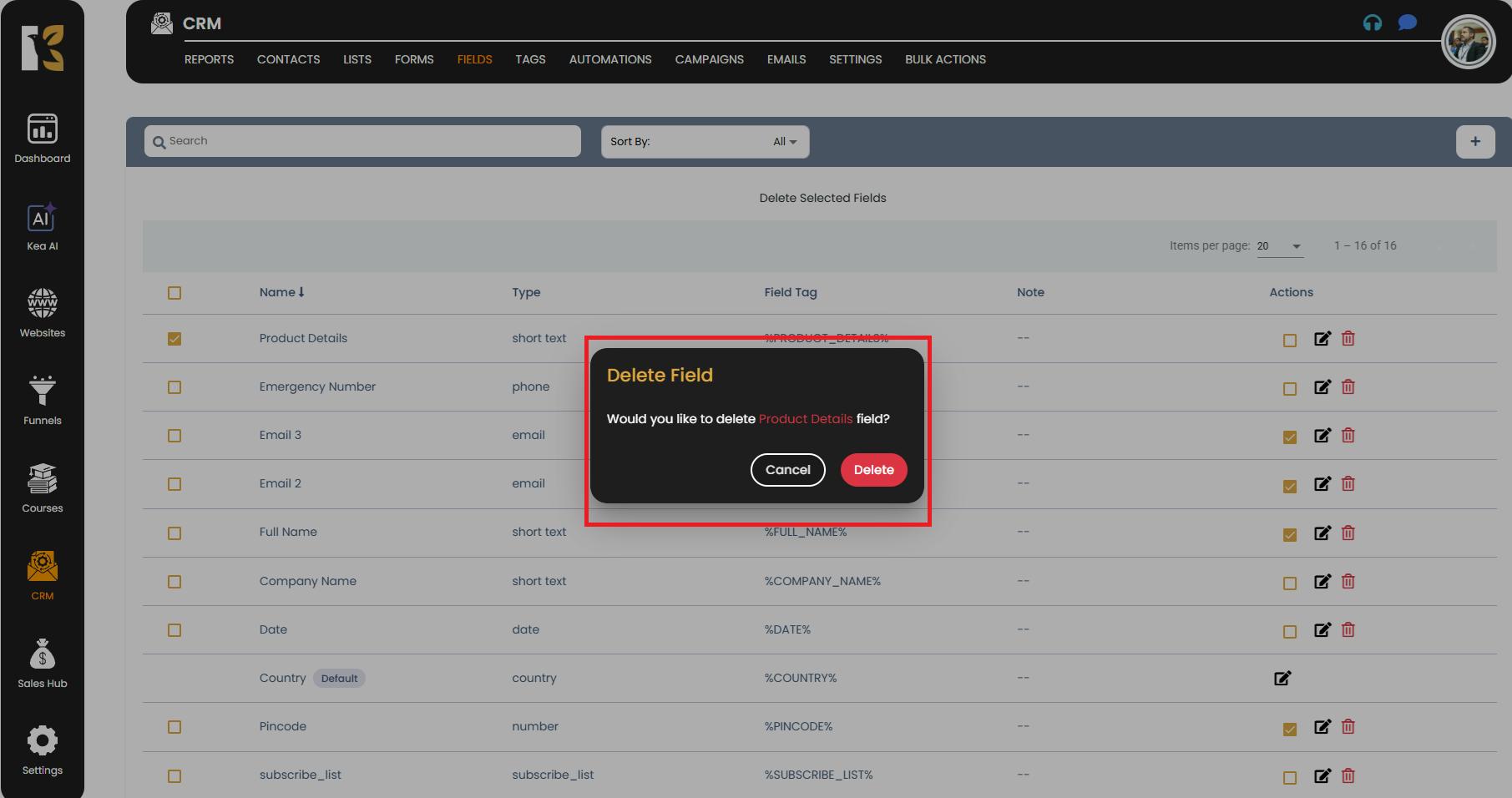Switch to the Automations tab
The height and width of the screenshot is (798, 1512).
[609, 59]
